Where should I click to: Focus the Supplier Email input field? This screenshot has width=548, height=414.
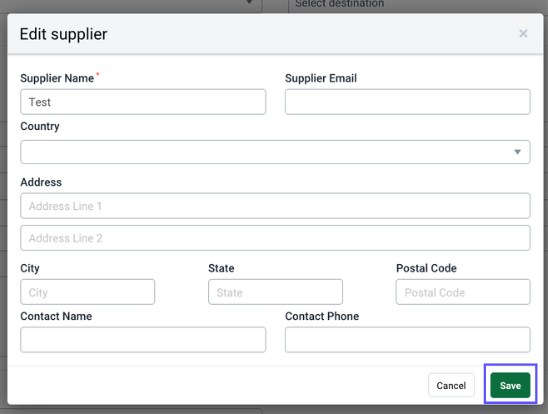[408, 102]
